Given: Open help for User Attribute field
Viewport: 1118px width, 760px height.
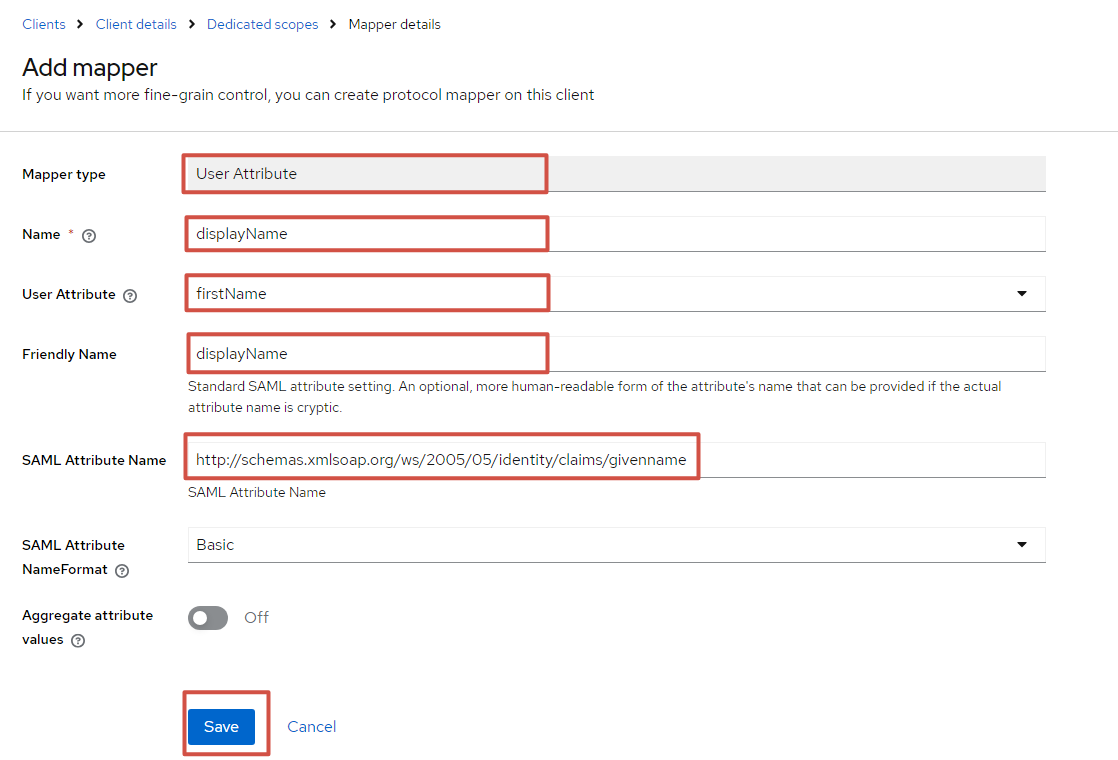Looking at the screenshot, I should pos(130,296).
